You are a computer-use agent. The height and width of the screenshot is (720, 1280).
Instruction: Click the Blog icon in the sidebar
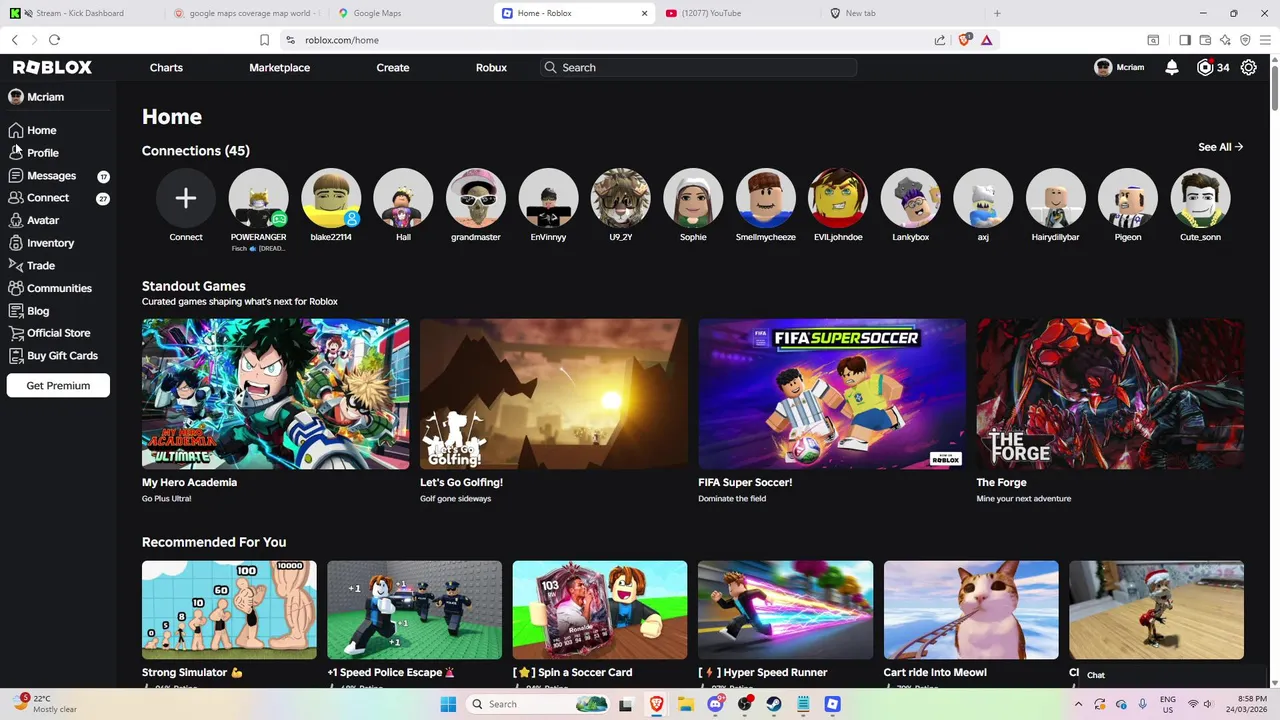coord(16,311)
